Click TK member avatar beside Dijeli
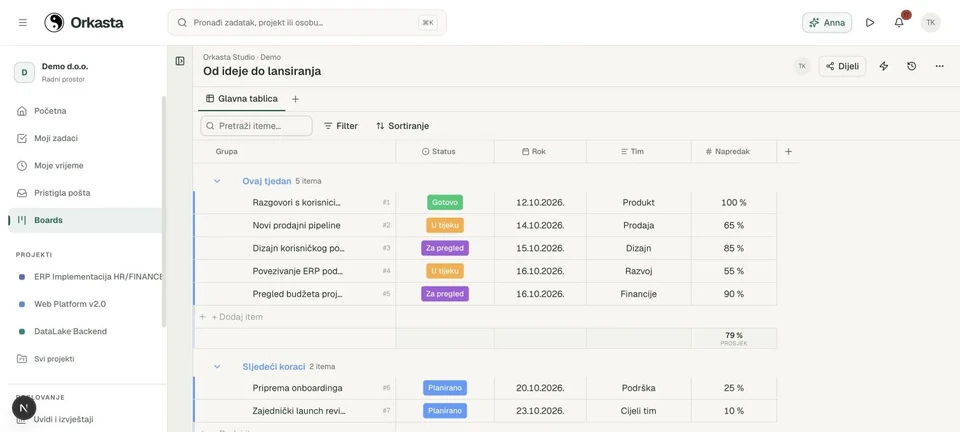This screenshot has width=960, height=432. pyautogui.click(x=802, y=66)
